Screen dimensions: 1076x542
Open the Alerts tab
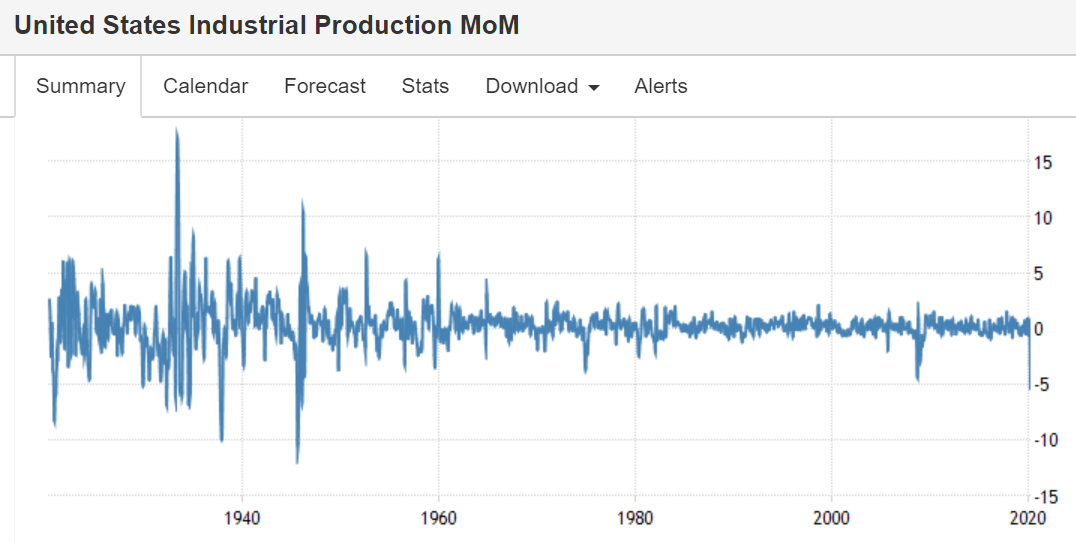tap(661, 86)
